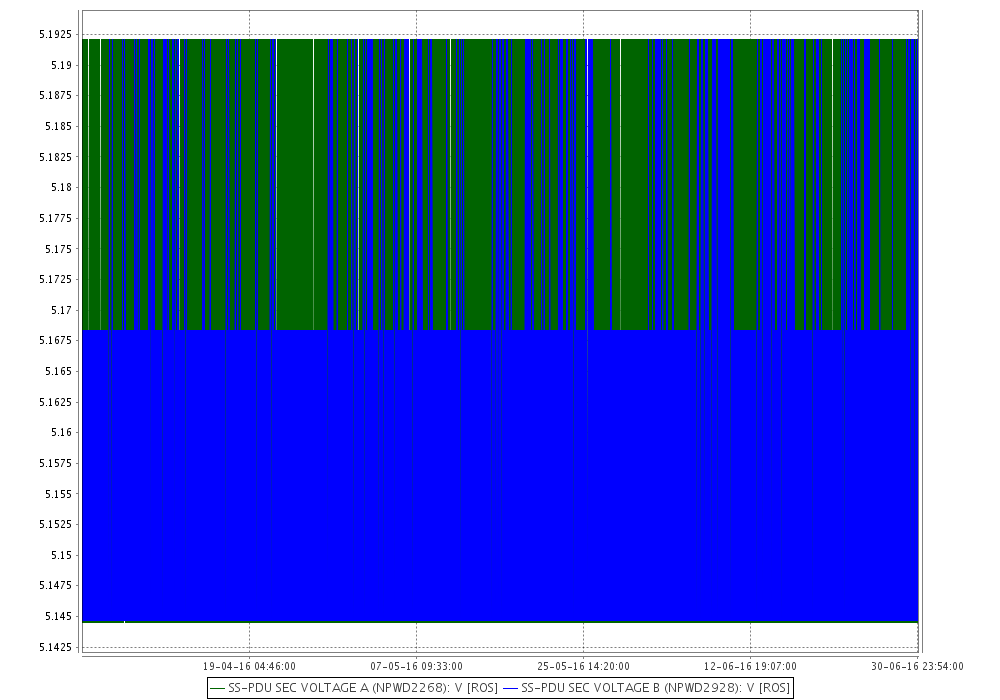
Task: Click y-axis value 5.185
Action: 59,126
